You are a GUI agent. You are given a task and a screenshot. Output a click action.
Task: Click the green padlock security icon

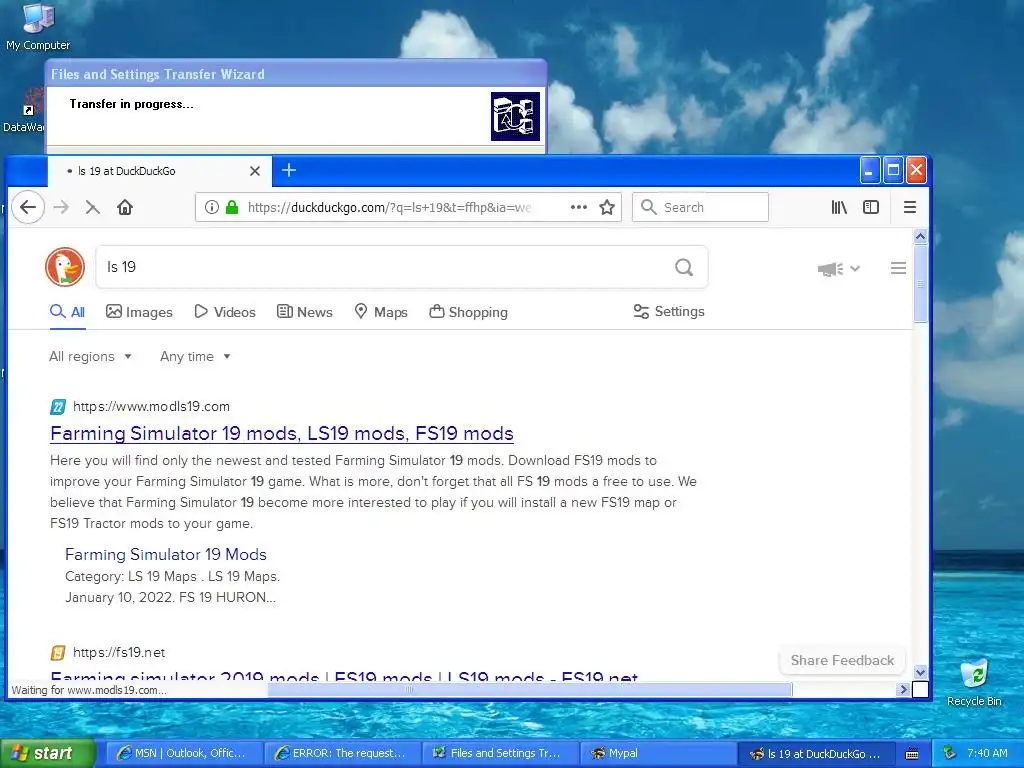[232, 208]
